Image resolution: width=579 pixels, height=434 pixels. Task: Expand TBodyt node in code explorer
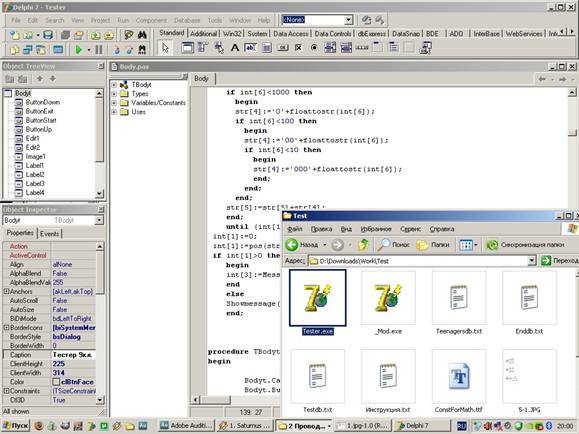tap(114, 85)
